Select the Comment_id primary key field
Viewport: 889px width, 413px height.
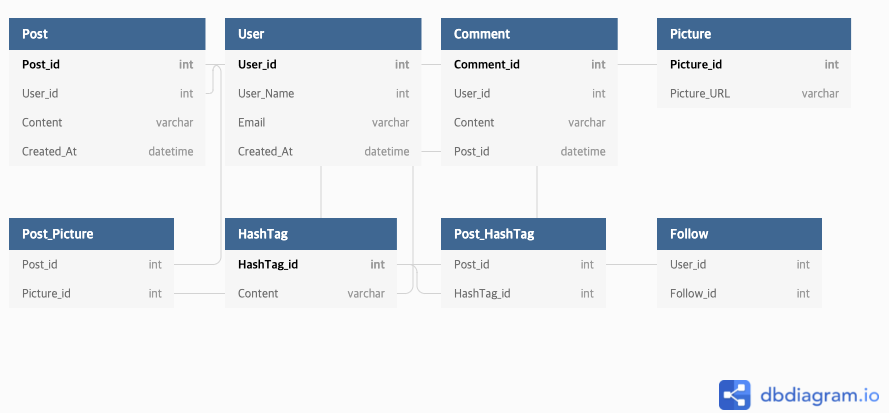[529, 65]
